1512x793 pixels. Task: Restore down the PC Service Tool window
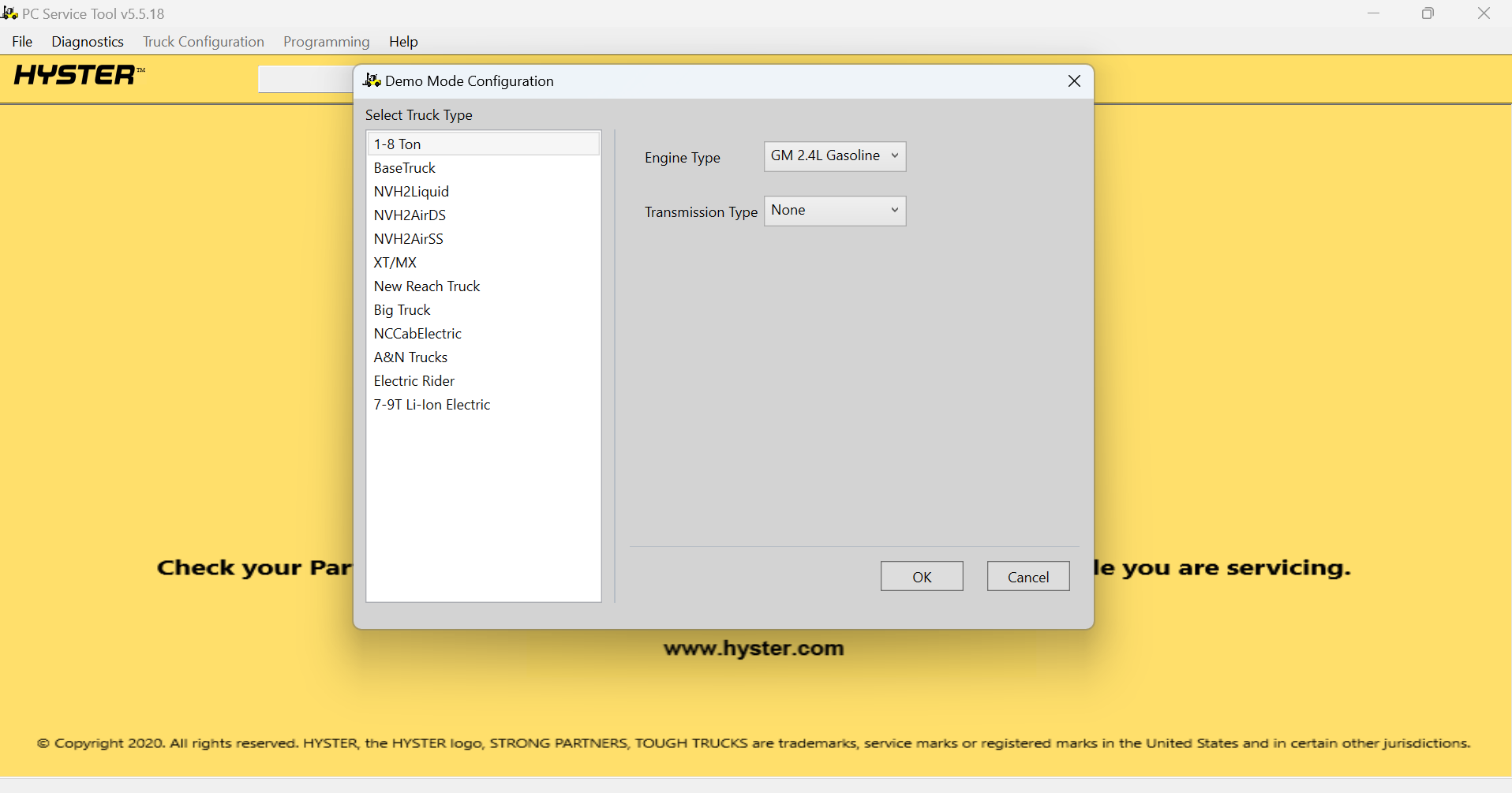[1428, 13]
